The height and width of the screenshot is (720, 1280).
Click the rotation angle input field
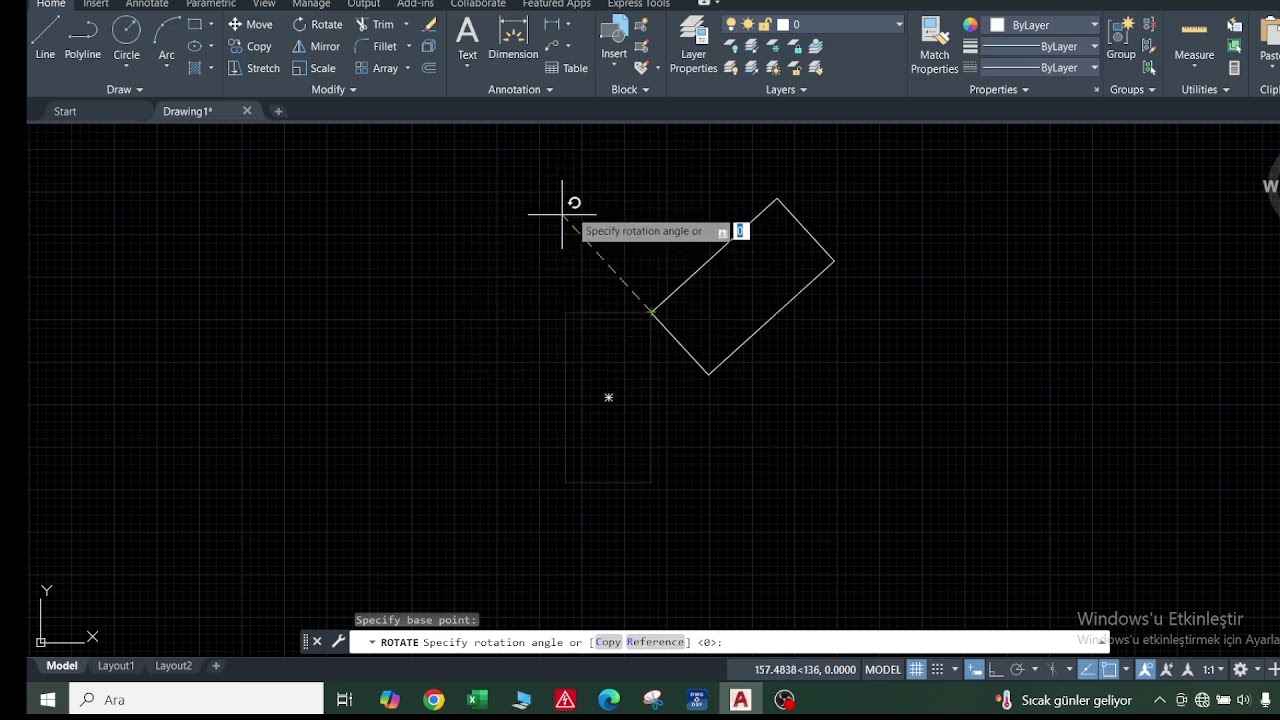click(740, 231)
